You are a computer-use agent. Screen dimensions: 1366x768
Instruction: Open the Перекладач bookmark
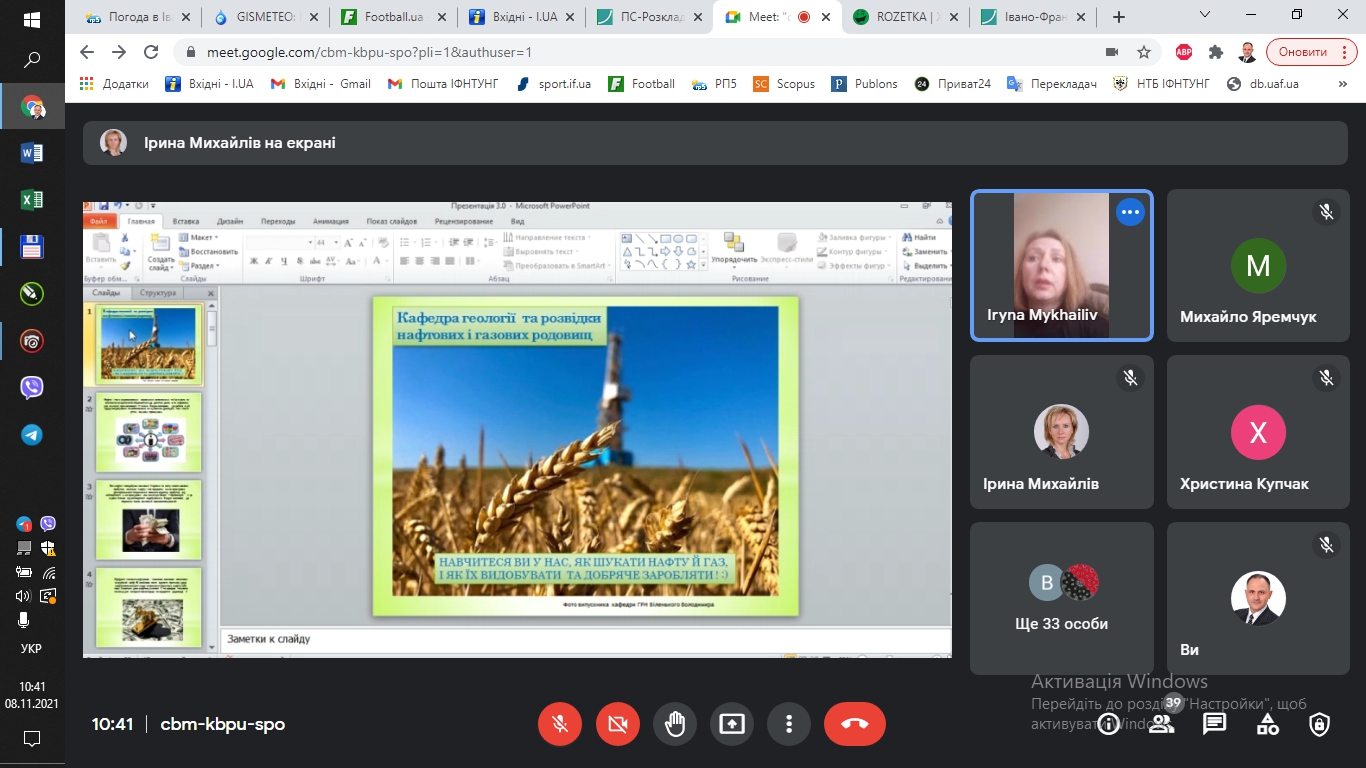click(1053, 84)
